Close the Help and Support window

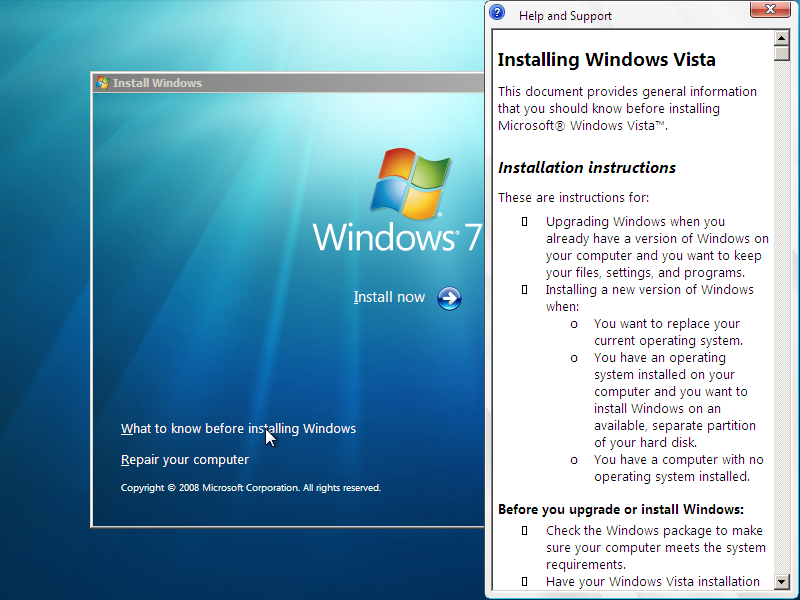tap(767, 10)
